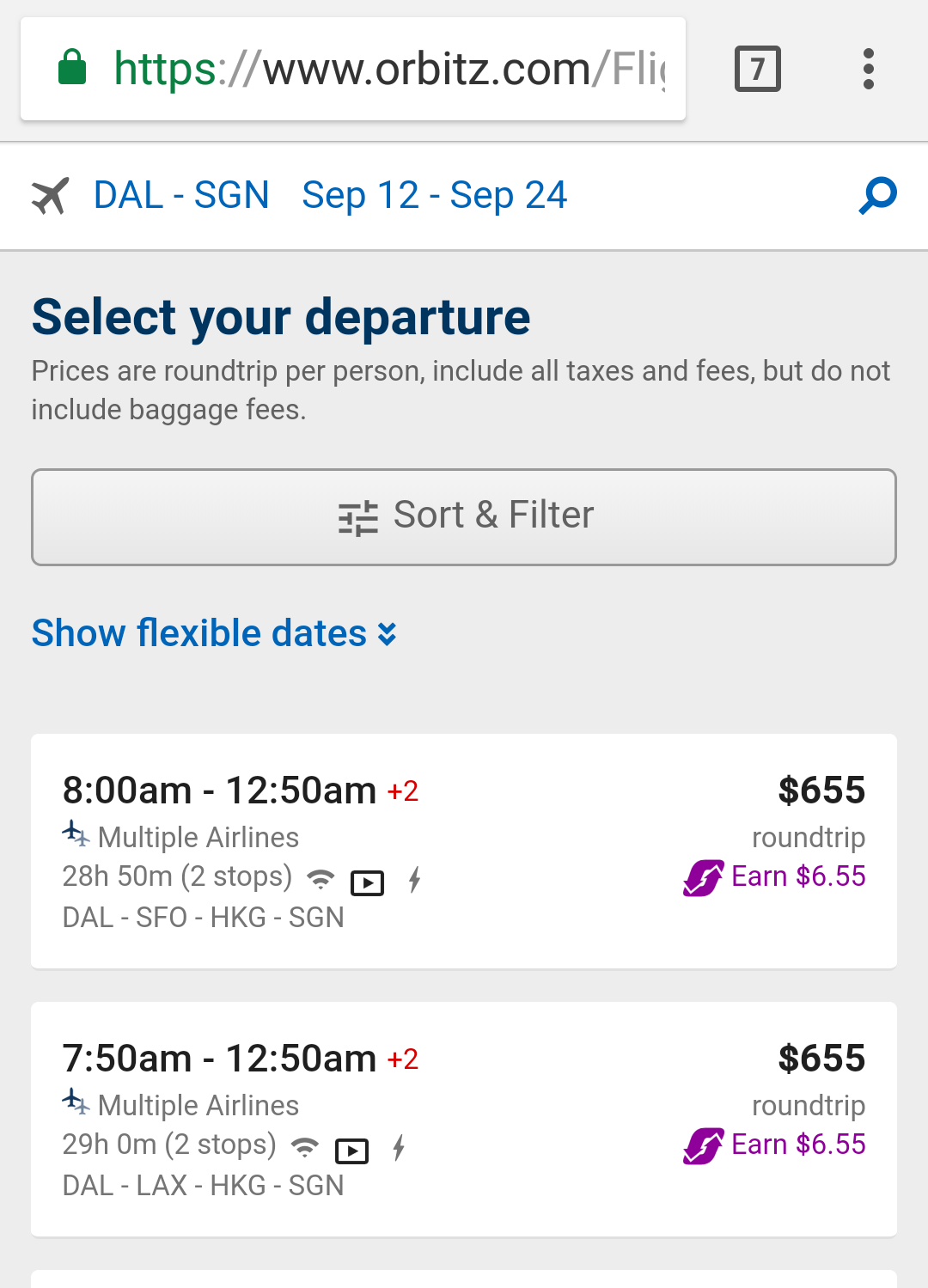This screenshot has width=928, height=1288.
Task: Click video entertainment icon on the 29h 0m flight
Action: (351, 1150)
